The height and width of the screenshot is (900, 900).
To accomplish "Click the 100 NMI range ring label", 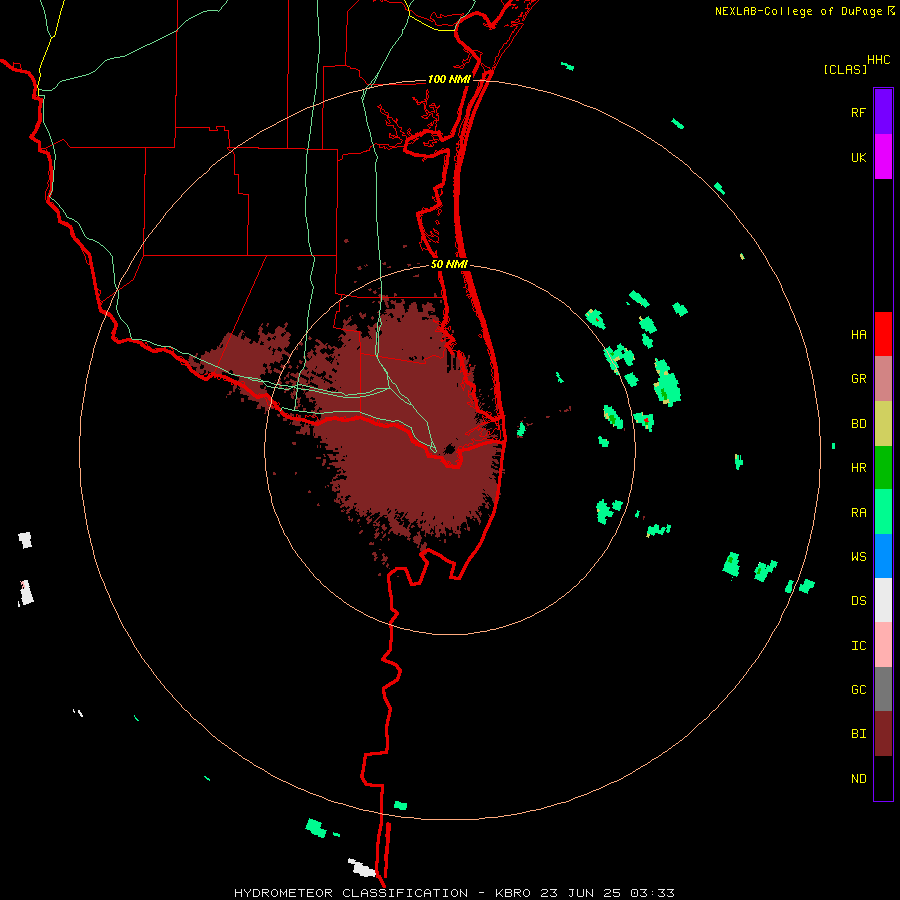I will tap(449, 79).
